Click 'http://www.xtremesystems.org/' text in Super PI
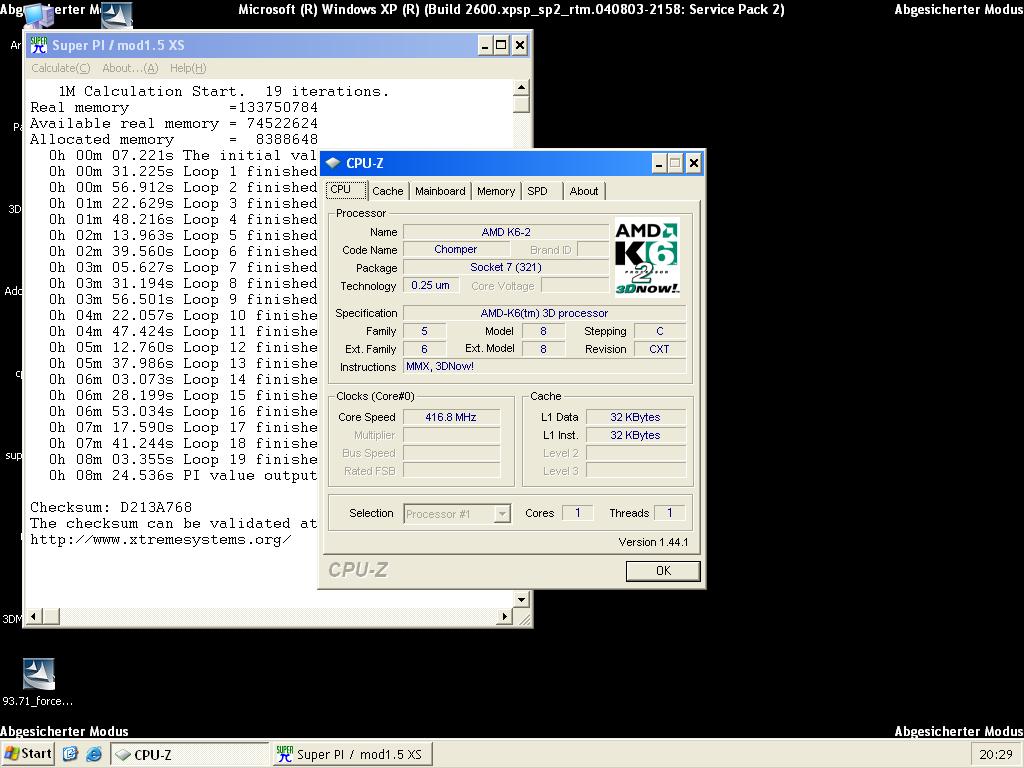The image size is (1024, 768). click(x=161, y=540)
